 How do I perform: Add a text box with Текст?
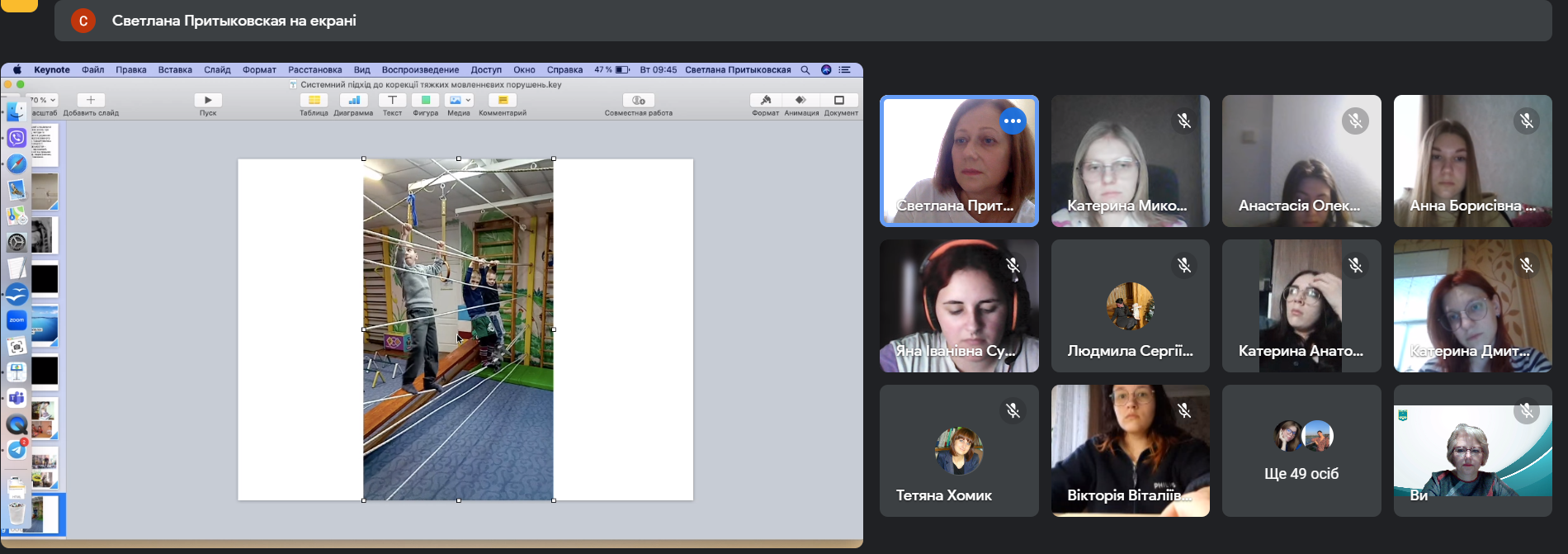[x=392, y=100]
